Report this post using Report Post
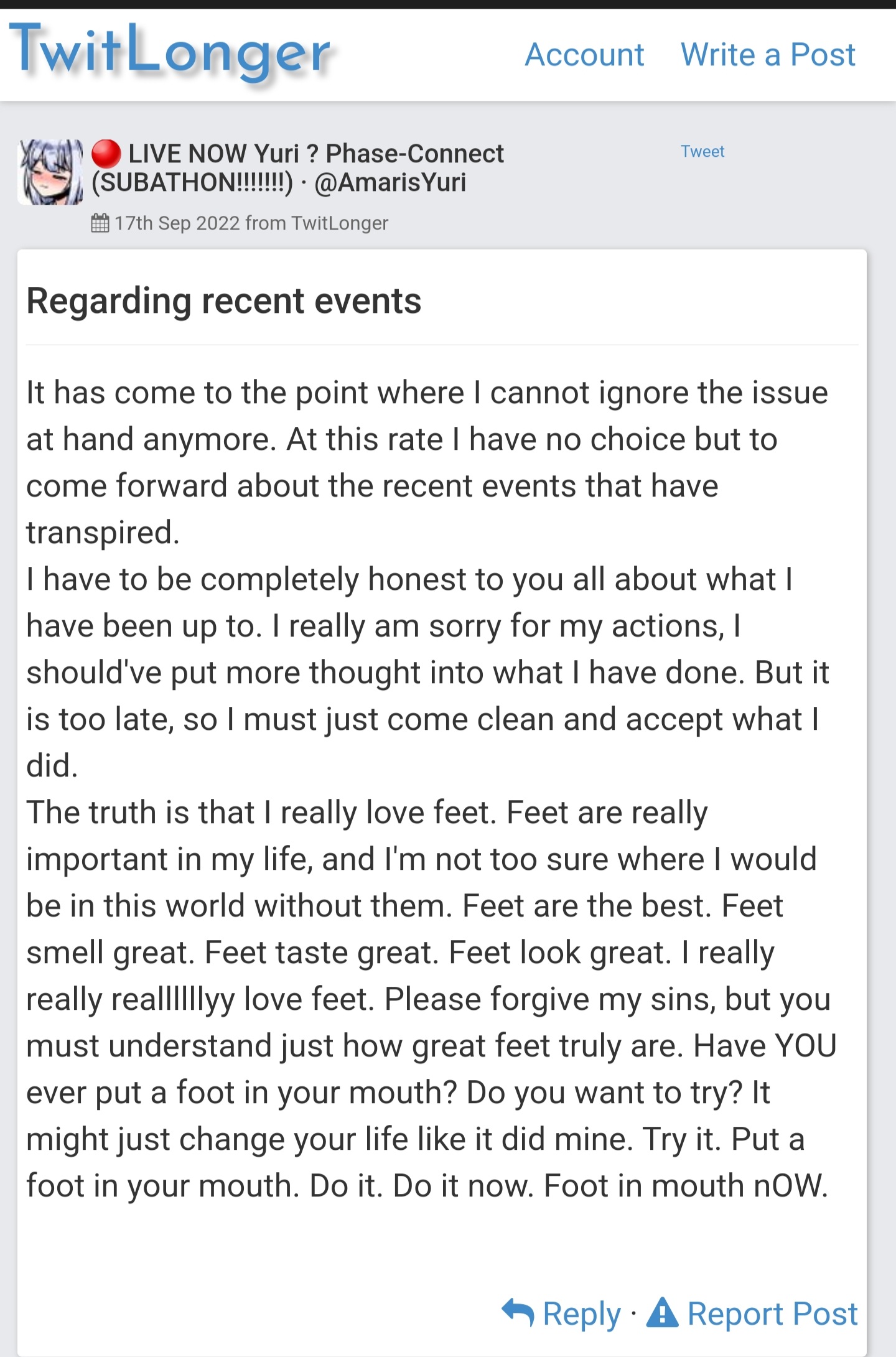 [772, 1313]
